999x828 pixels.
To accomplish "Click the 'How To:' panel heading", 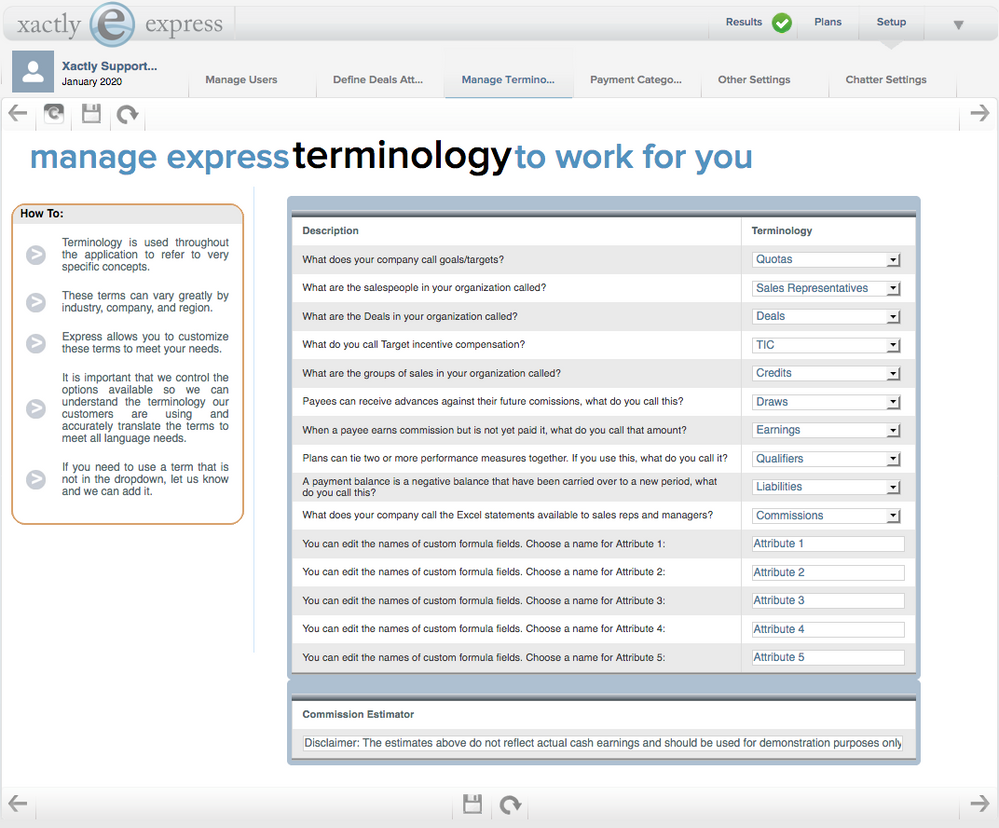I will [41, 213].
